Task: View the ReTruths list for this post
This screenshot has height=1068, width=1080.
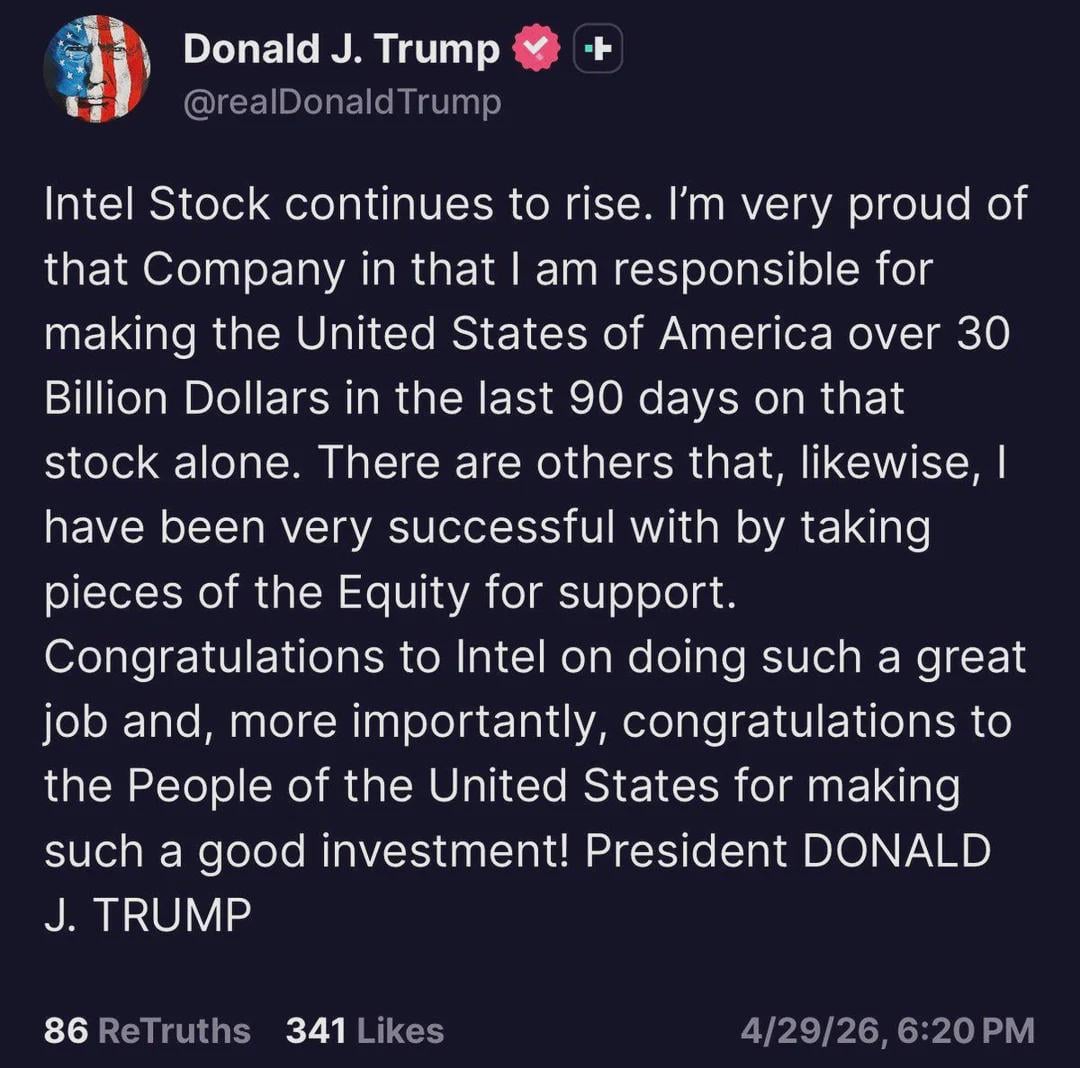Action: coord(175,1030)
